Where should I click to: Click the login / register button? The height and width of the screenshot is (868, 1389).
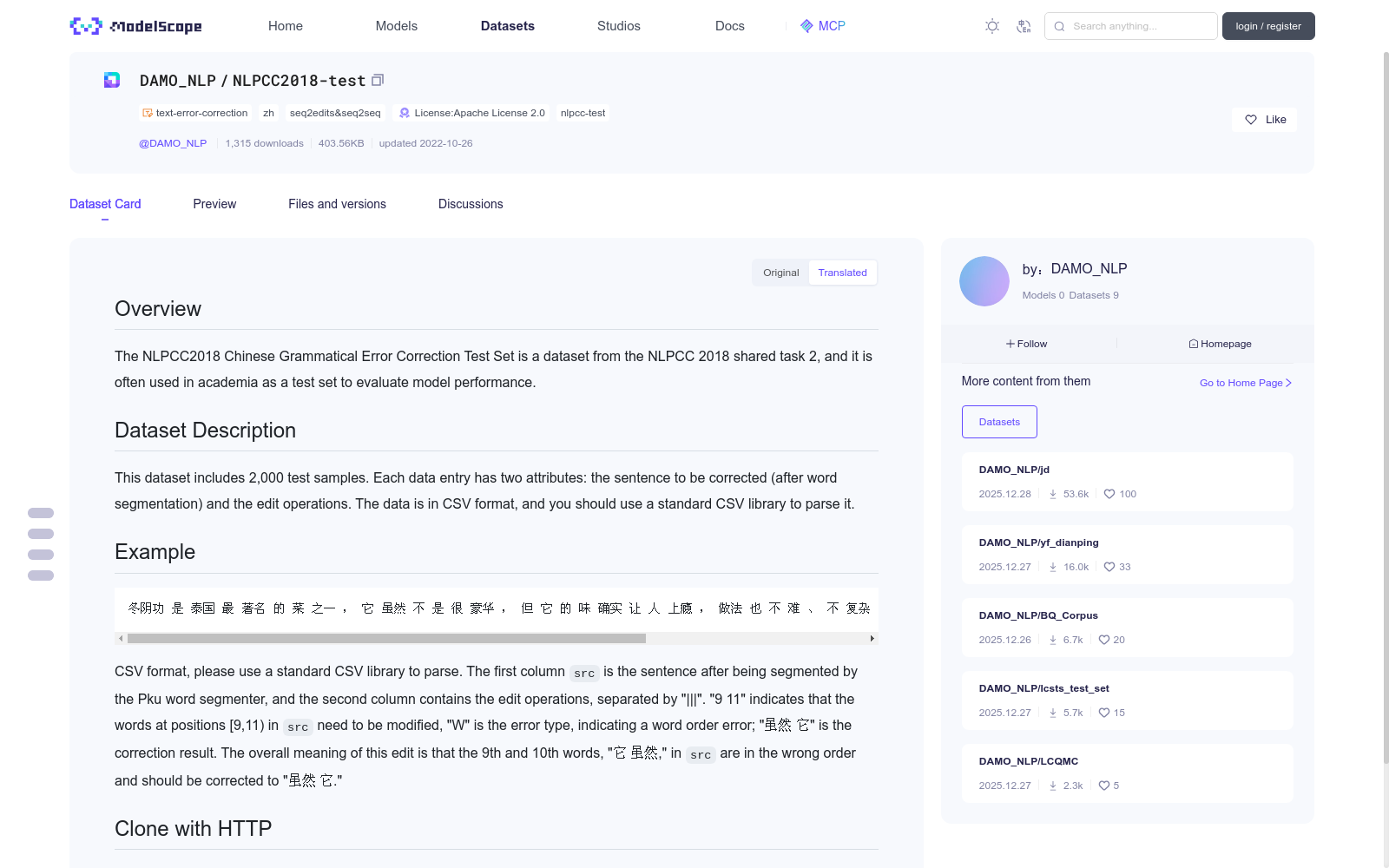tap(1268, 26)
